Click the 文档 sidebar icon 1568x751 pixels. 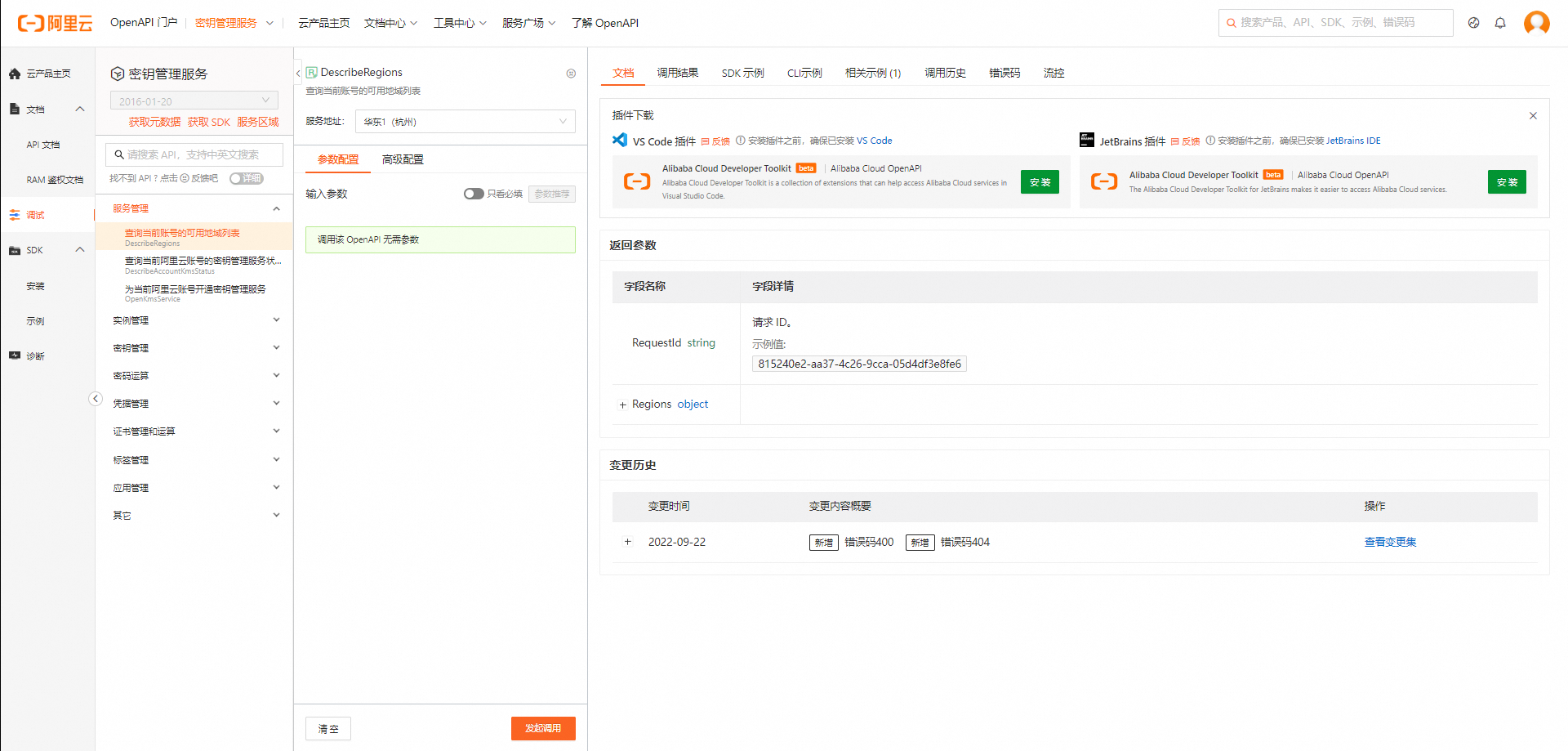point(15,109)
